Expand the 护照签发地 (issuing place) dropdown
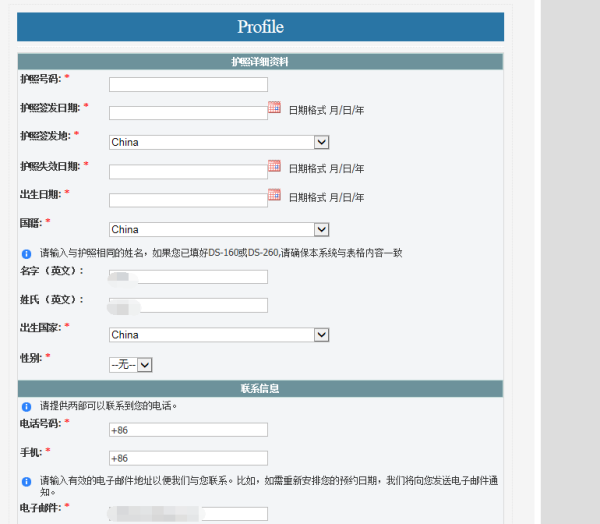Viewport: 600px width, 524px height. pos(219,142)
